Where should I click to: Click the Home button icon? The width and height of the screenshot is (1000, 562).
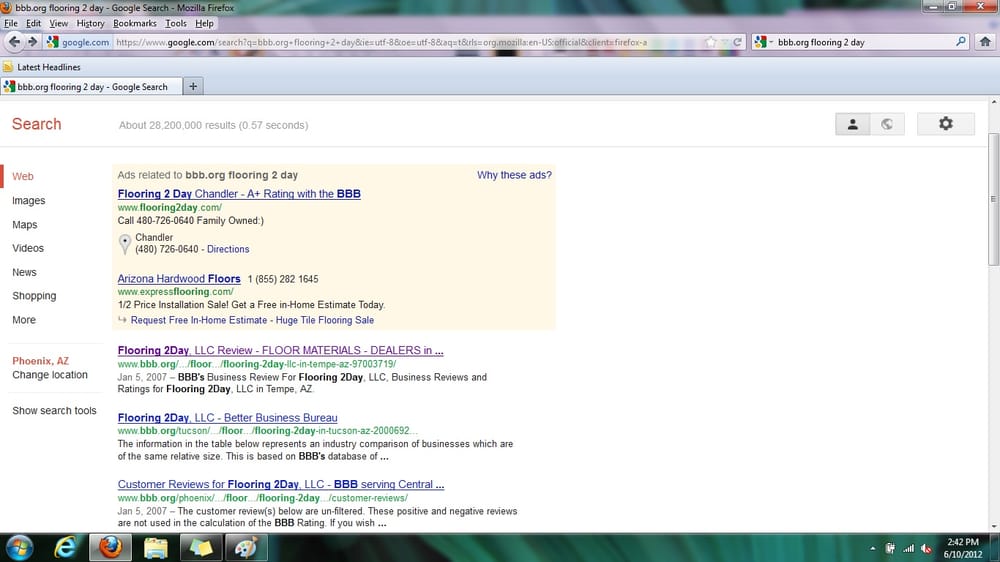point(985,42)
